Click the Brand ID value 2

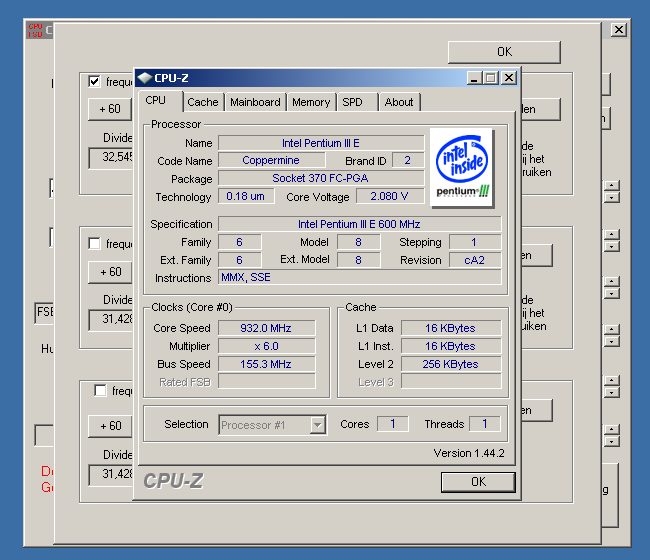click(408, 160)
